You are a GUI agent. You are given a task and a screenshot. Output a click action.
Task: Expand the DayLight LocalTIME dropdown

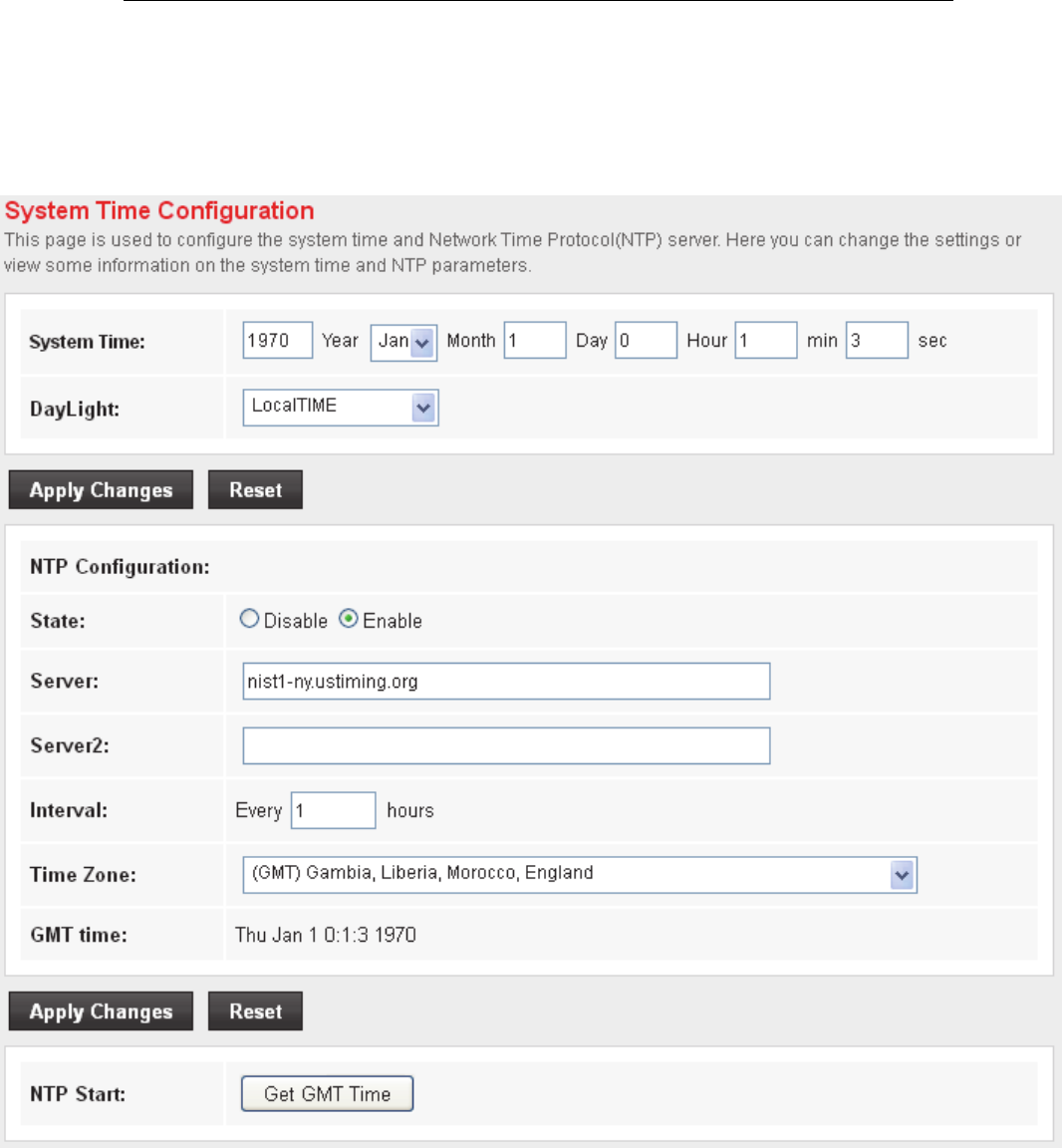[x=340, y=407]
